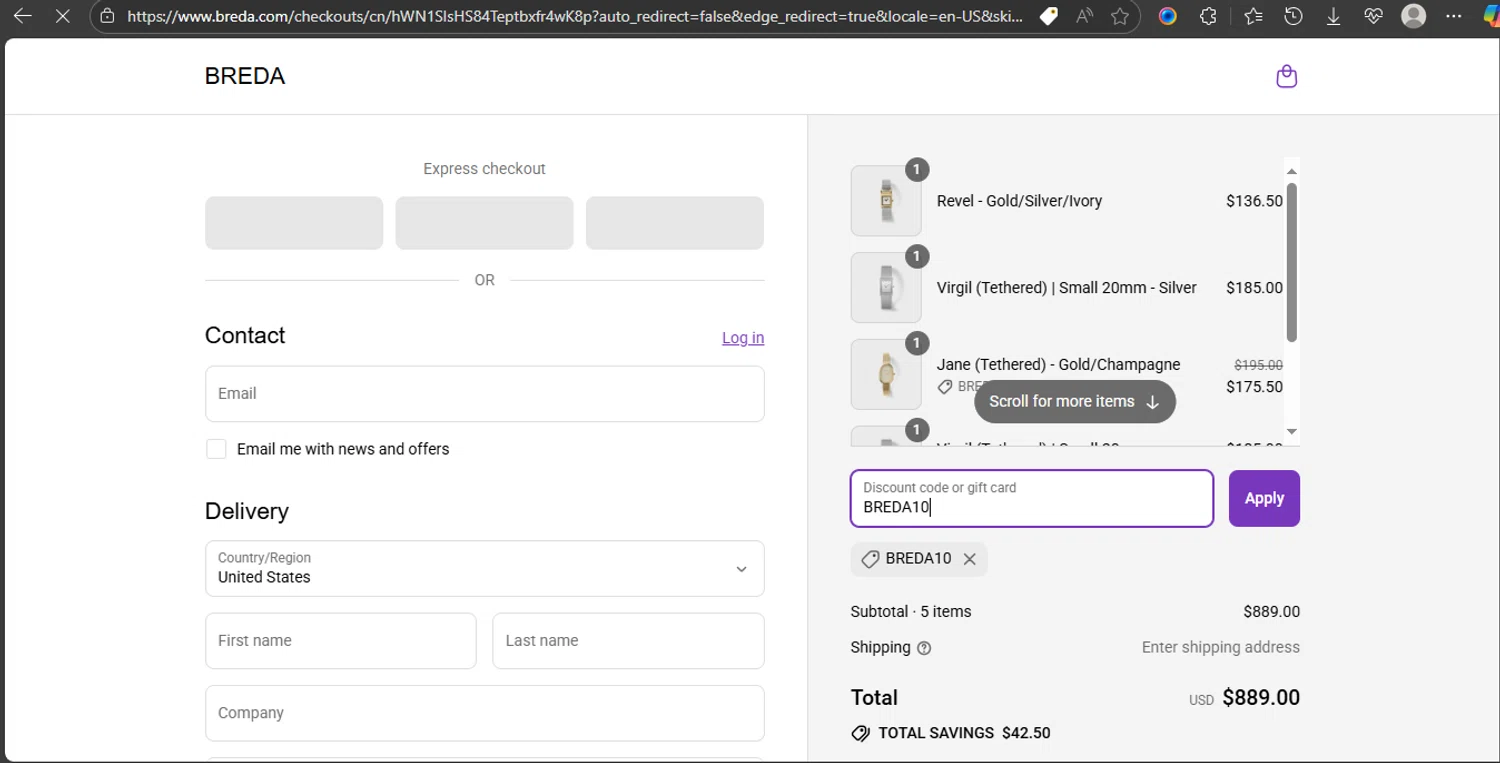This screenshot has width=1500, height=763.
Task: View site information lock icon in address bar
Action: pos(108,16)
